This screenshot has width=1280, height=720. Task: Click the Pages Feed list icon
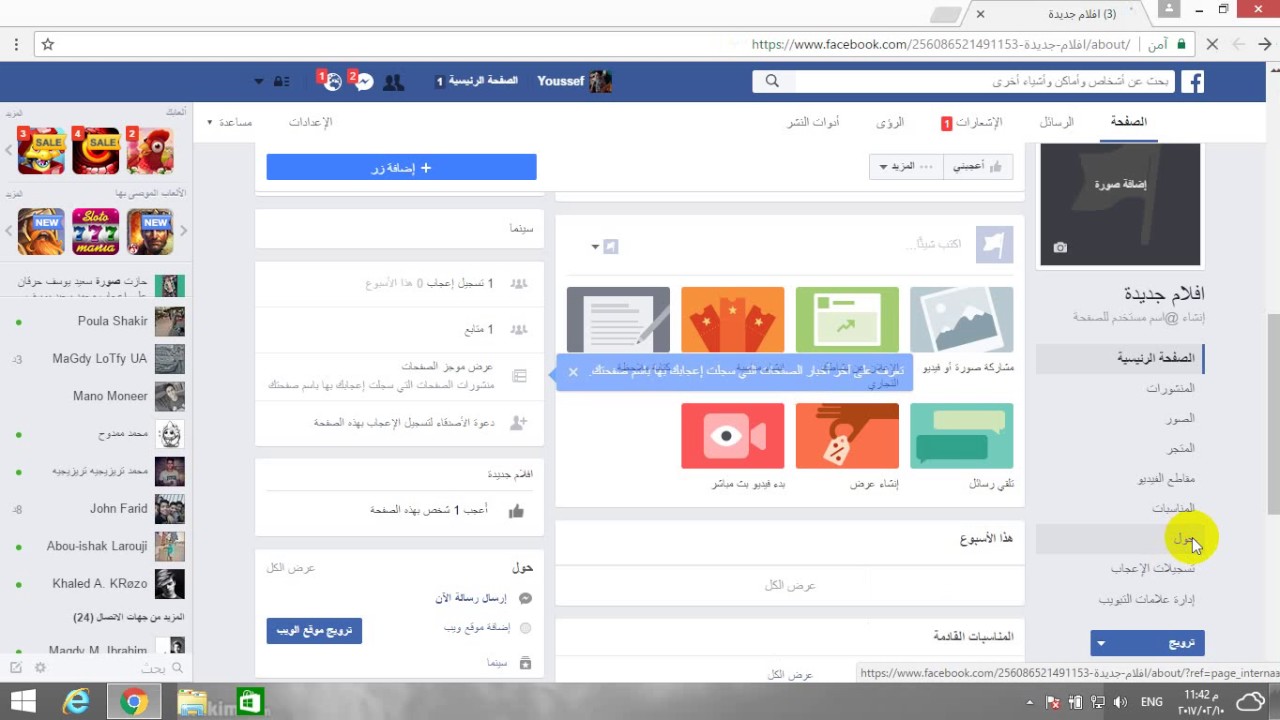coord(519,376)
